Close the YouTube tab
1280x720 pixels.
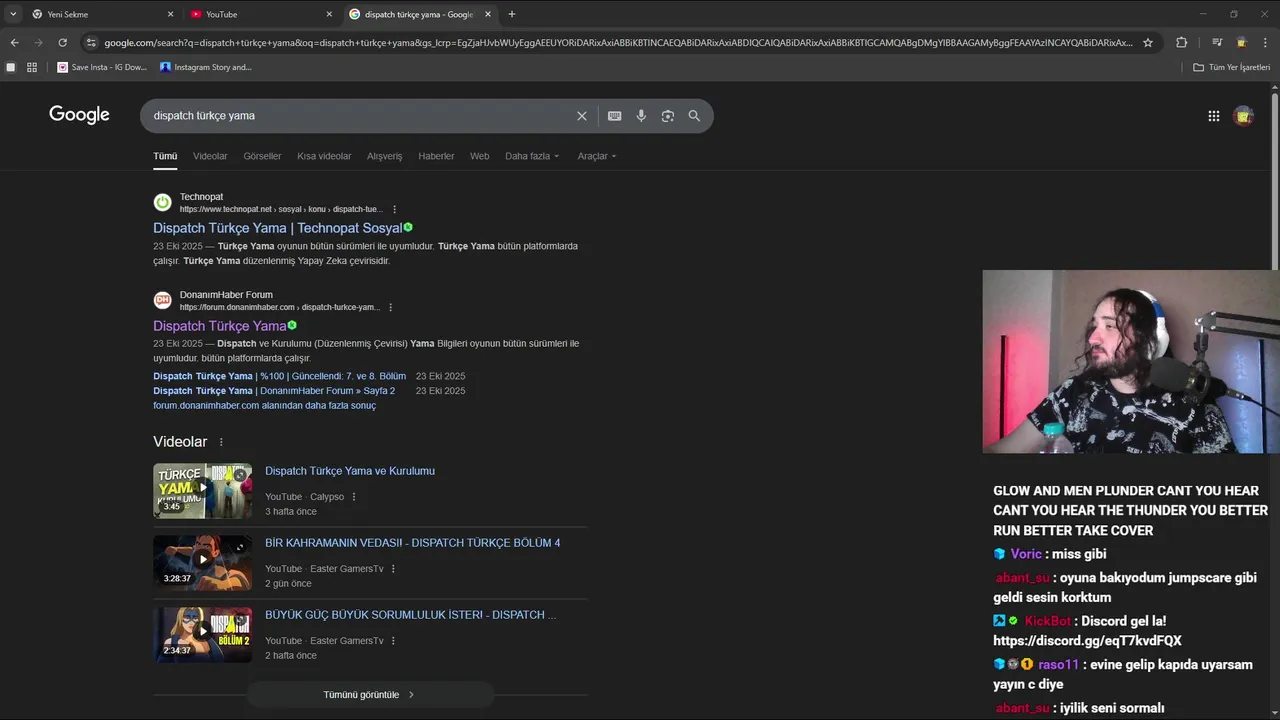pos(329,14)
